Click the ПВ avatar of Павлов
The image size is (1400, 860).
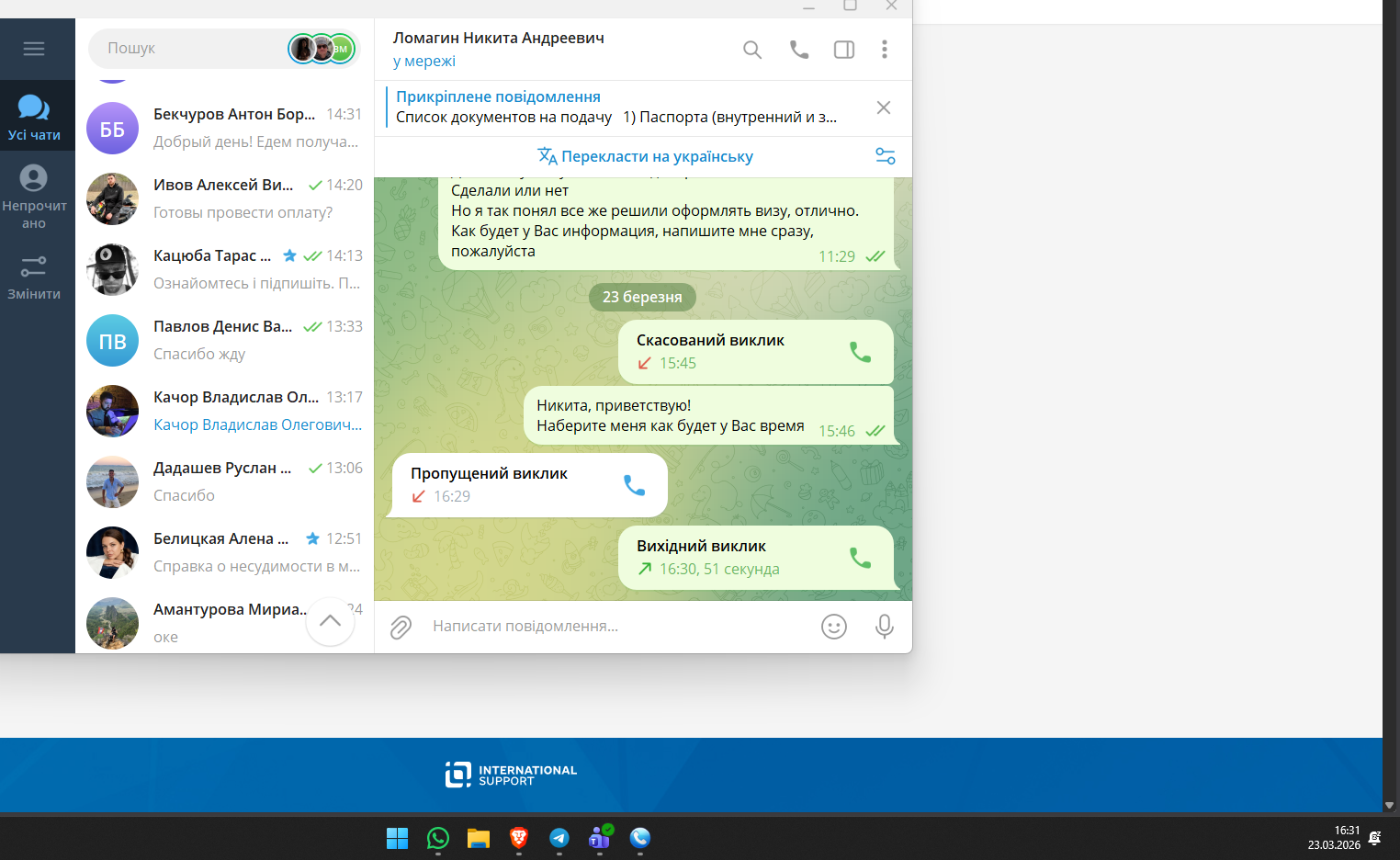click(x=112, y=340)
